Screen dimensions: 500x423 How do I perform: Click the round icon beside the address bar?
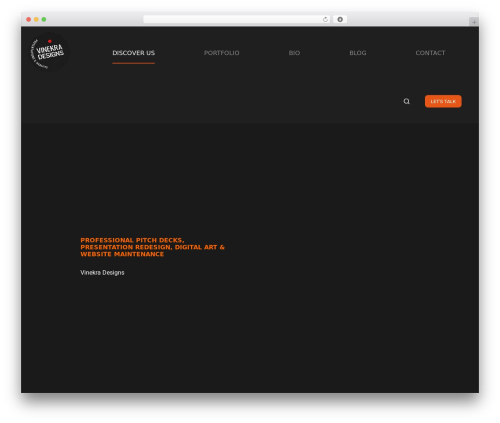pyautogui.click(x=340, y=19)
